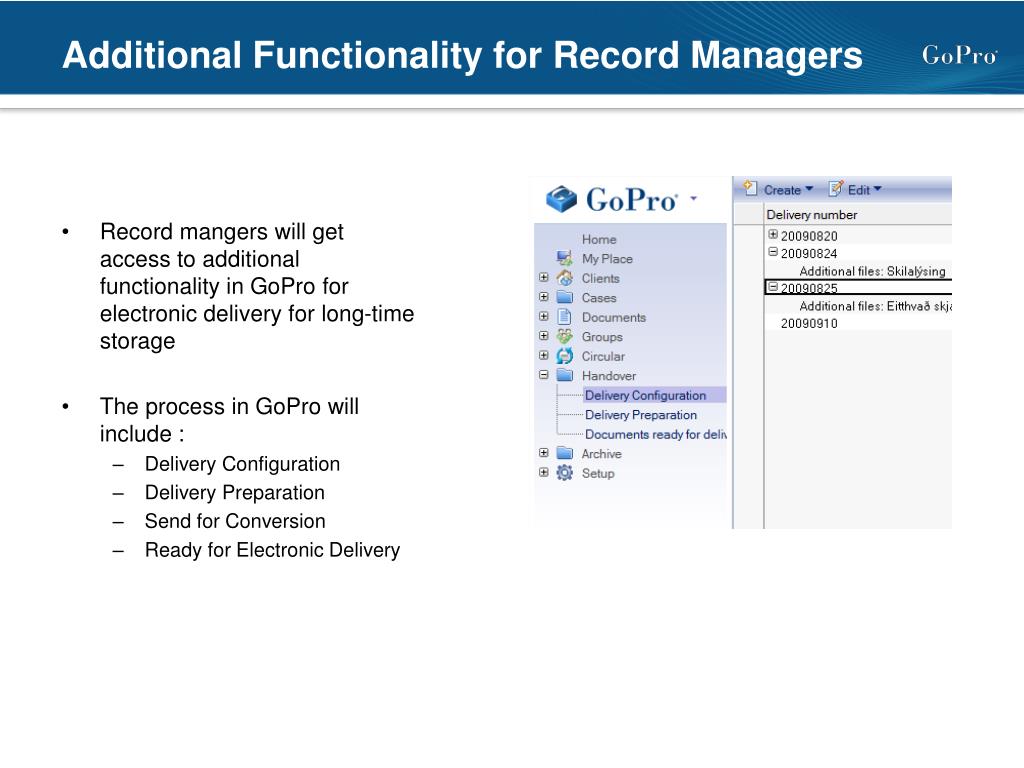The image size is (1024, 768).
Task: Expand the Documents tree node
Action: click(543, 316)
